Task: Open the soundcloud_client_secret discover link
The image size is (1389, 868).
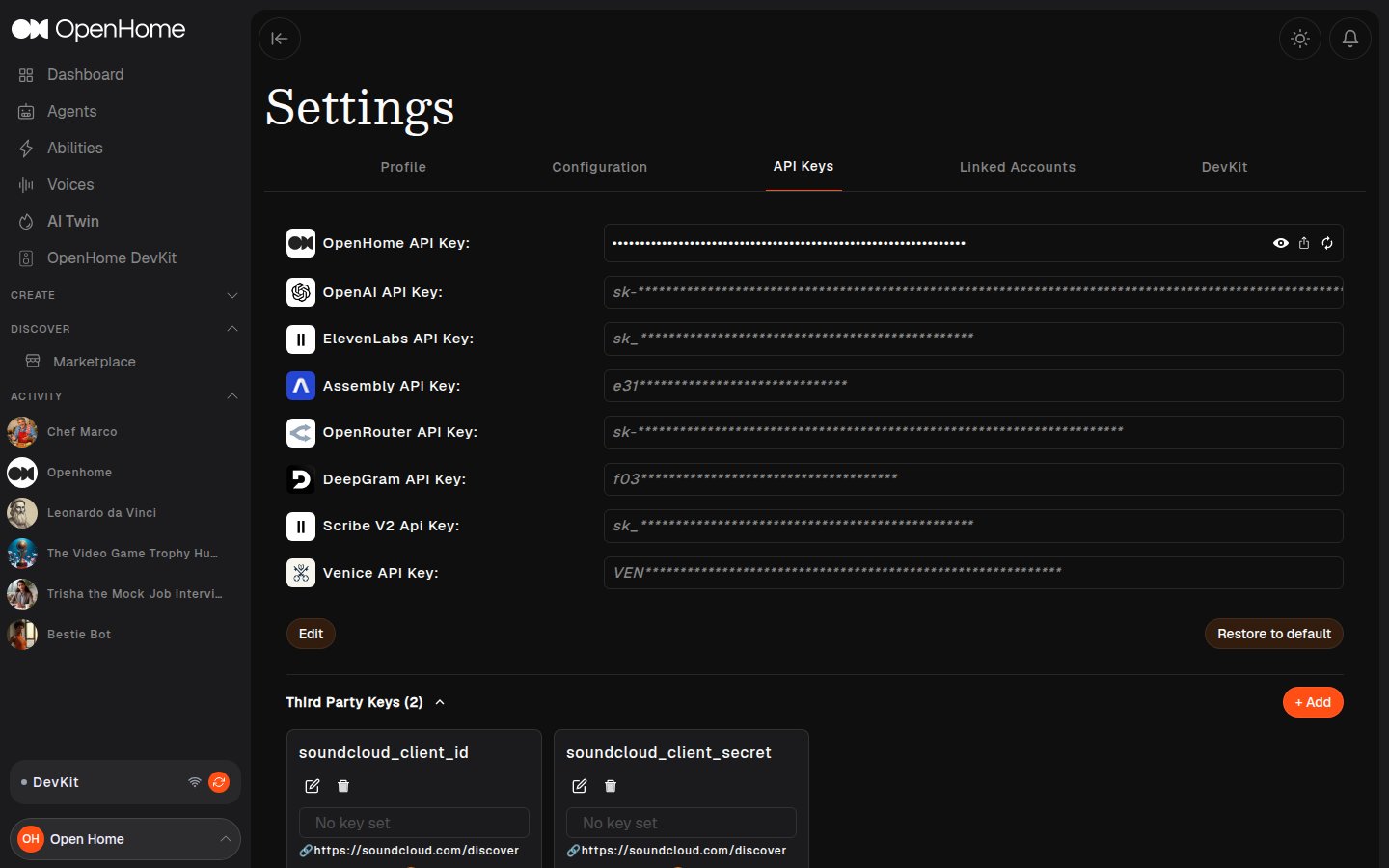Action: (683, 851)
